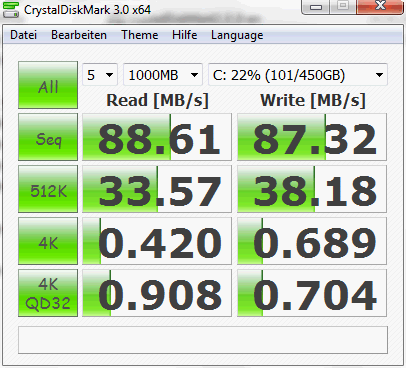Minimize the CrystalDiskMark window
Viewport: 406px width, 368px height.
tap(316, 7)
